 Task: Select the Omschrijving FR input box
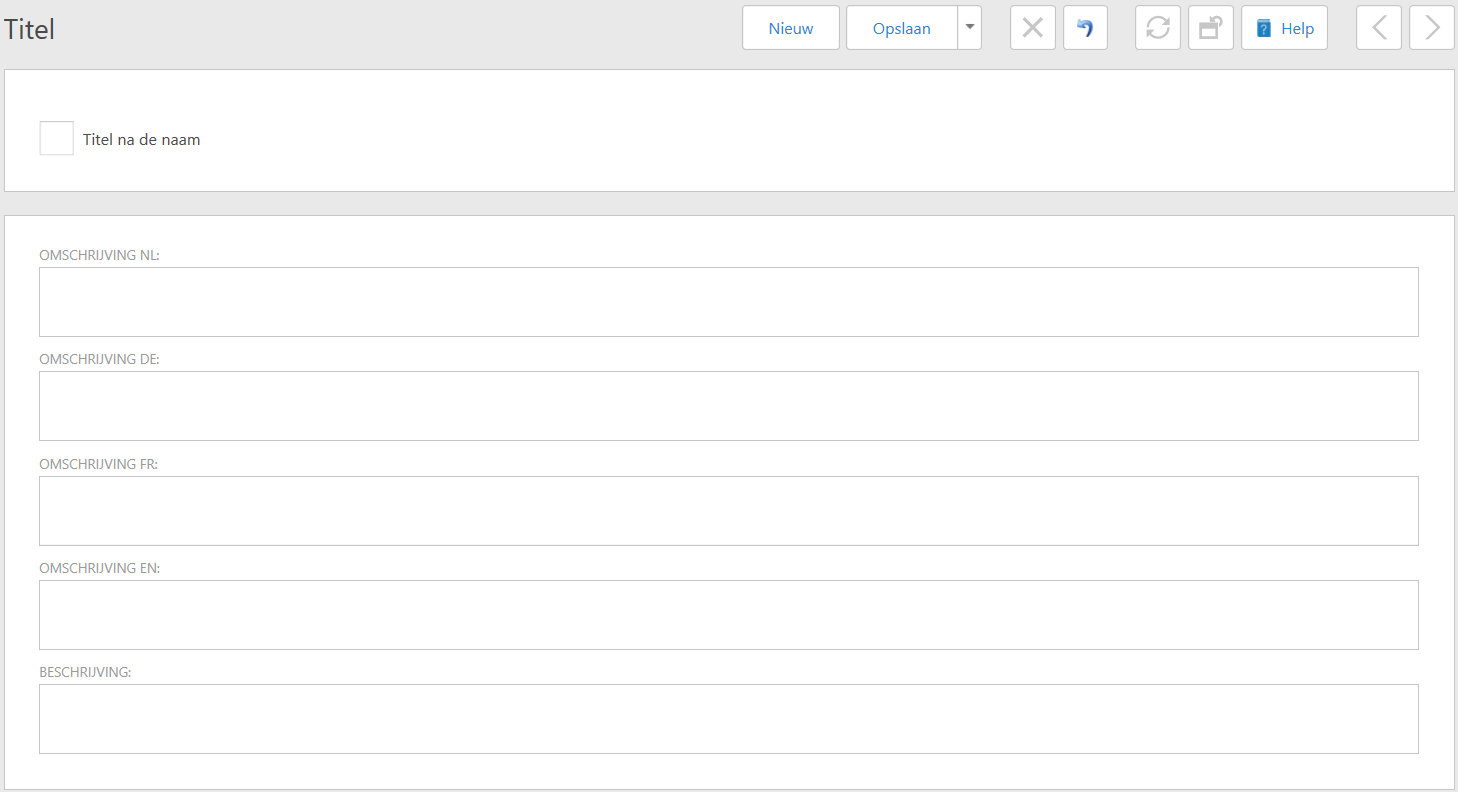[x=728, y=511]
